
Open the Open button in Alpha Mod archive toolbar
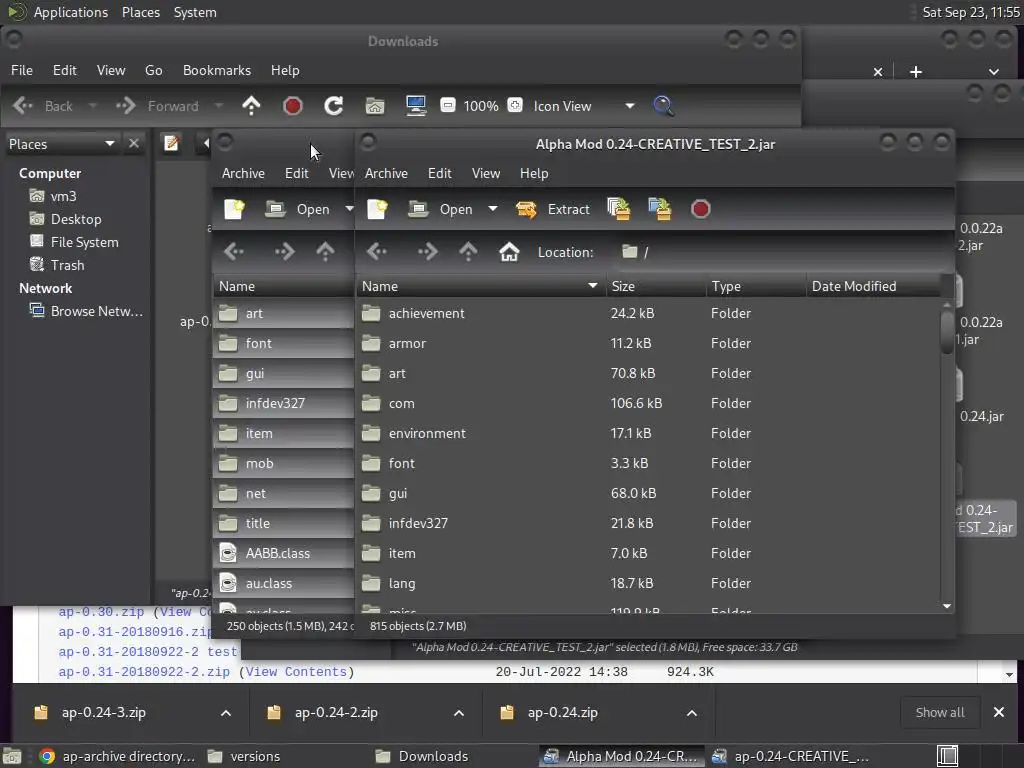pyautogui.click(x=440, y=209)
